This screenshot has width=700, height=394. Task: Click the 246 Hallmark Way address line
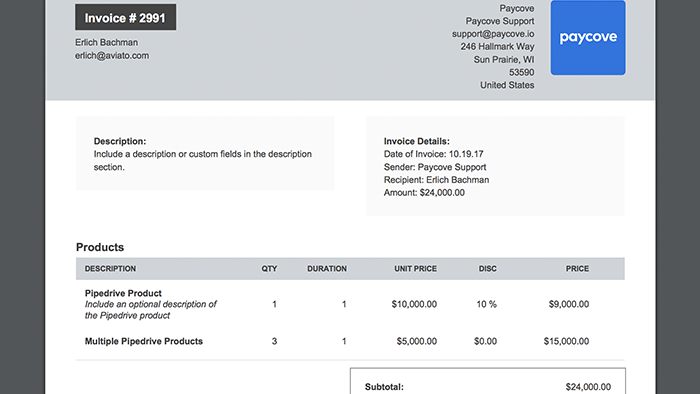497,46
